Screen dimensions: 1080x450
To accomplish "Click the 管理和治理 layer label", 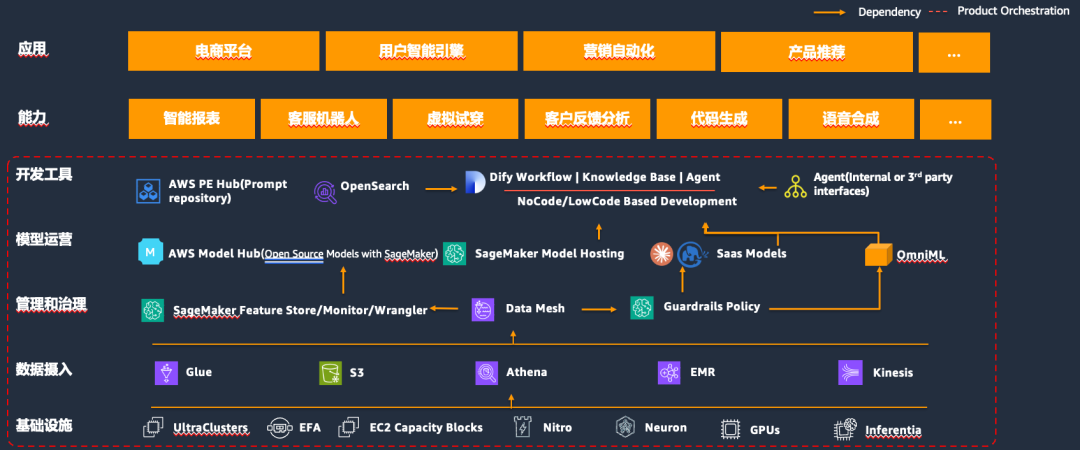I will point(51,304).
